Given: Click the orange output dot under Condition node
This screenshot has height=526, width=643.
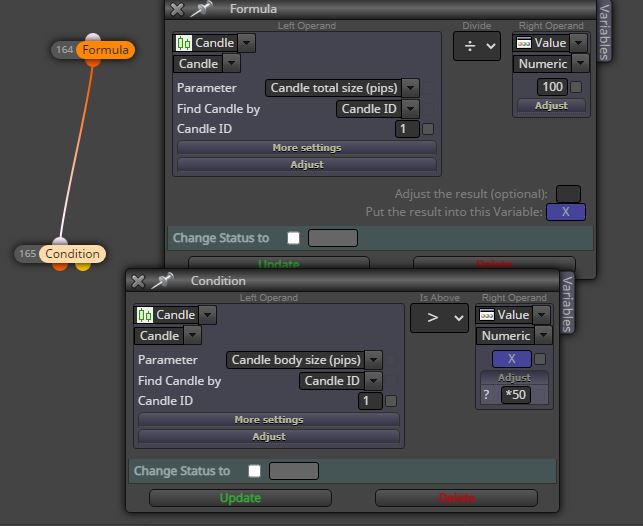Looking at the screenshot, I should point(60,266).
